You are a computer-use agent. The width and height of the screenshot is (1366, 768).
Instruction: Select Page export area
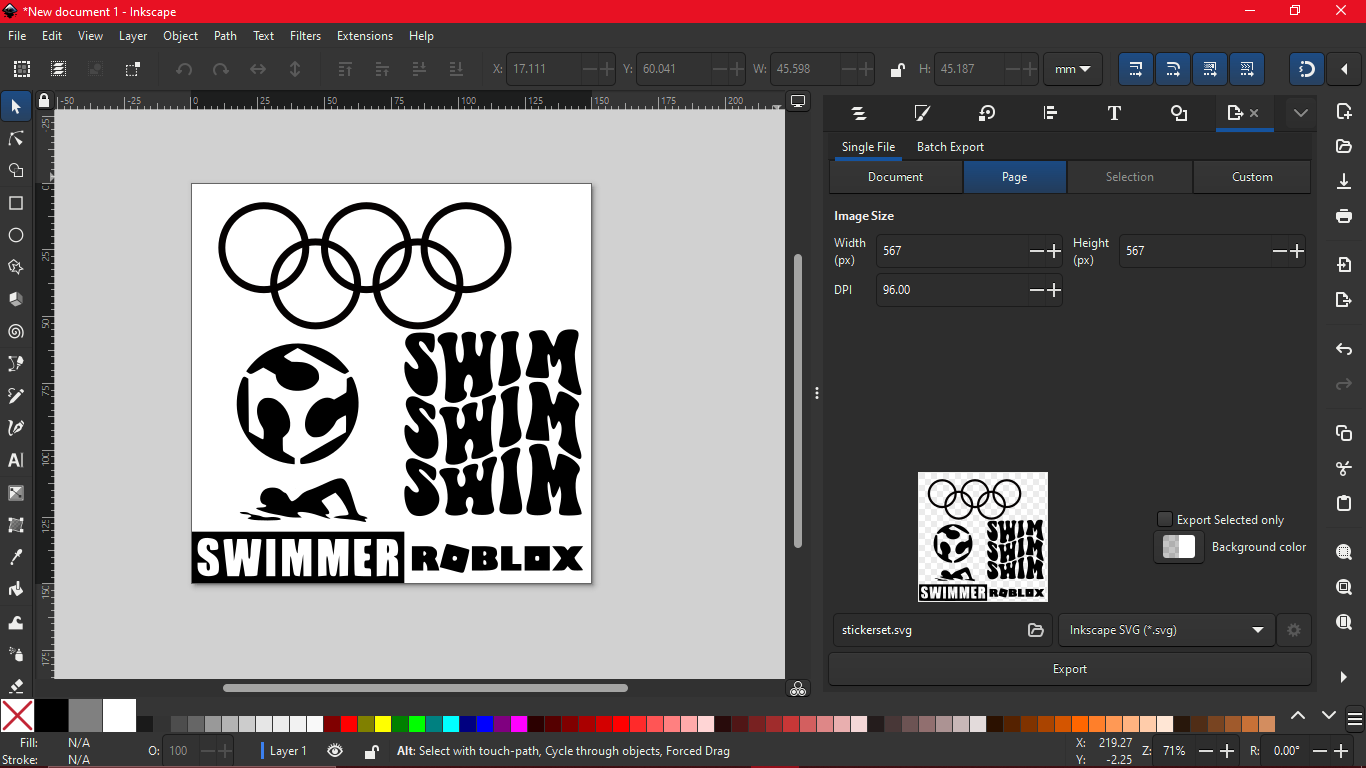pos(1015,177)
